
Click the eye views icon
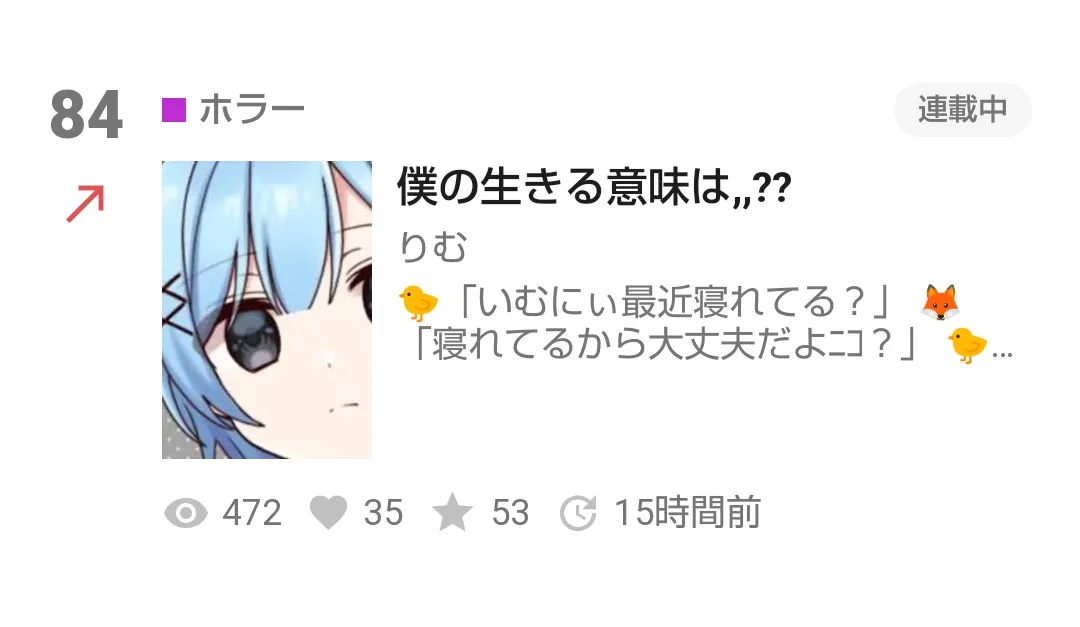[186, 513]
